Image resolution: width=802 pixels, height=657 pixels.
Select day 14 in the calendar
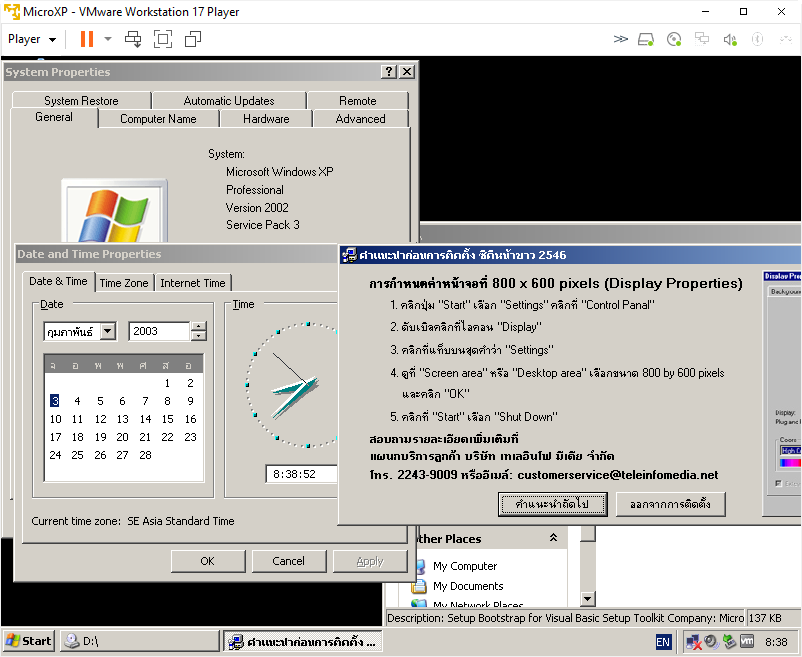pos(145,419)
